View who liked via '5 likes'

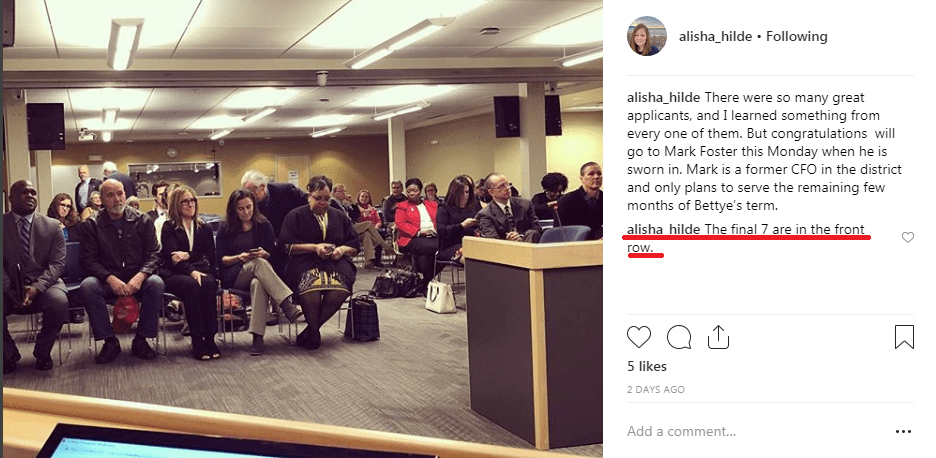click(646, 366)
